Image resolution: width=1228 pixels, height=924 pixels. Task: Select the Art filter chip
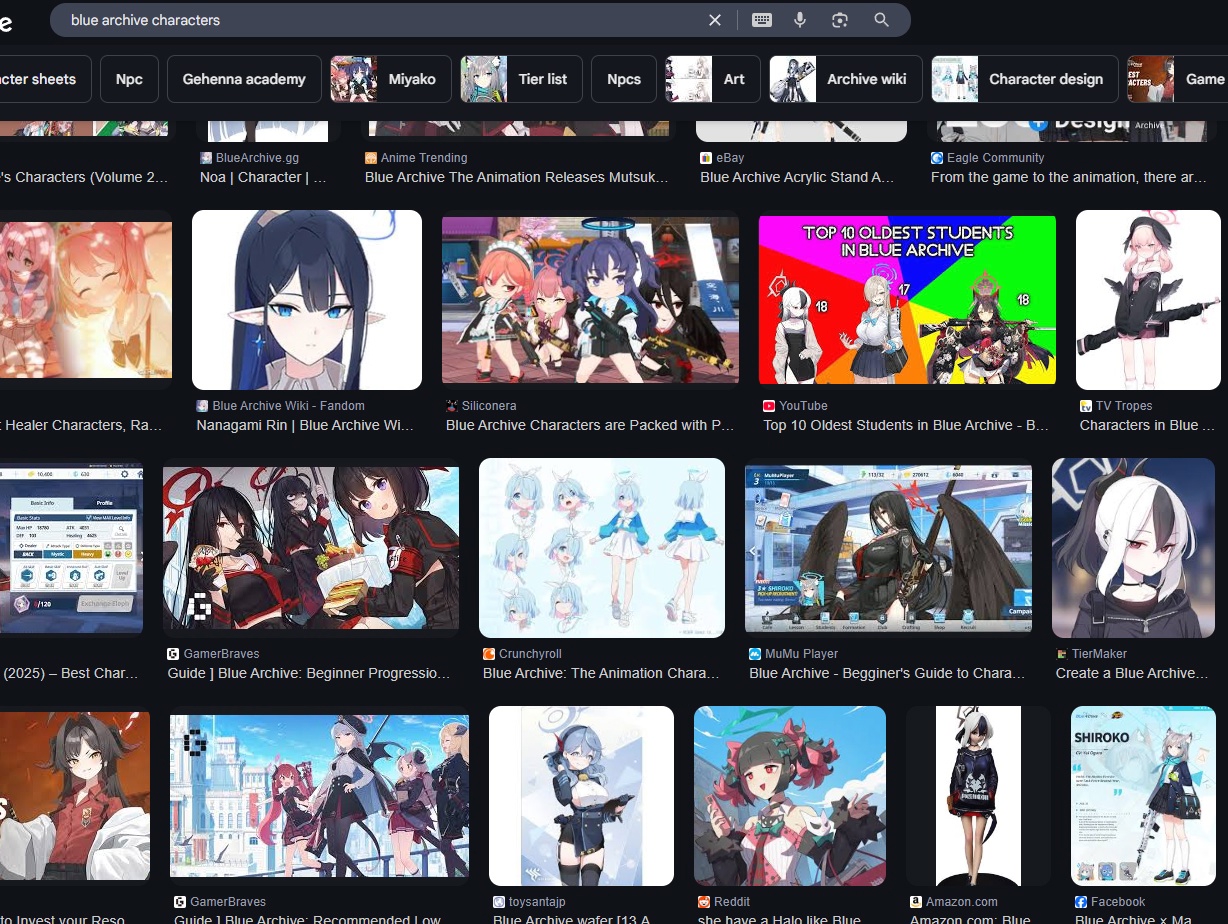713,79
